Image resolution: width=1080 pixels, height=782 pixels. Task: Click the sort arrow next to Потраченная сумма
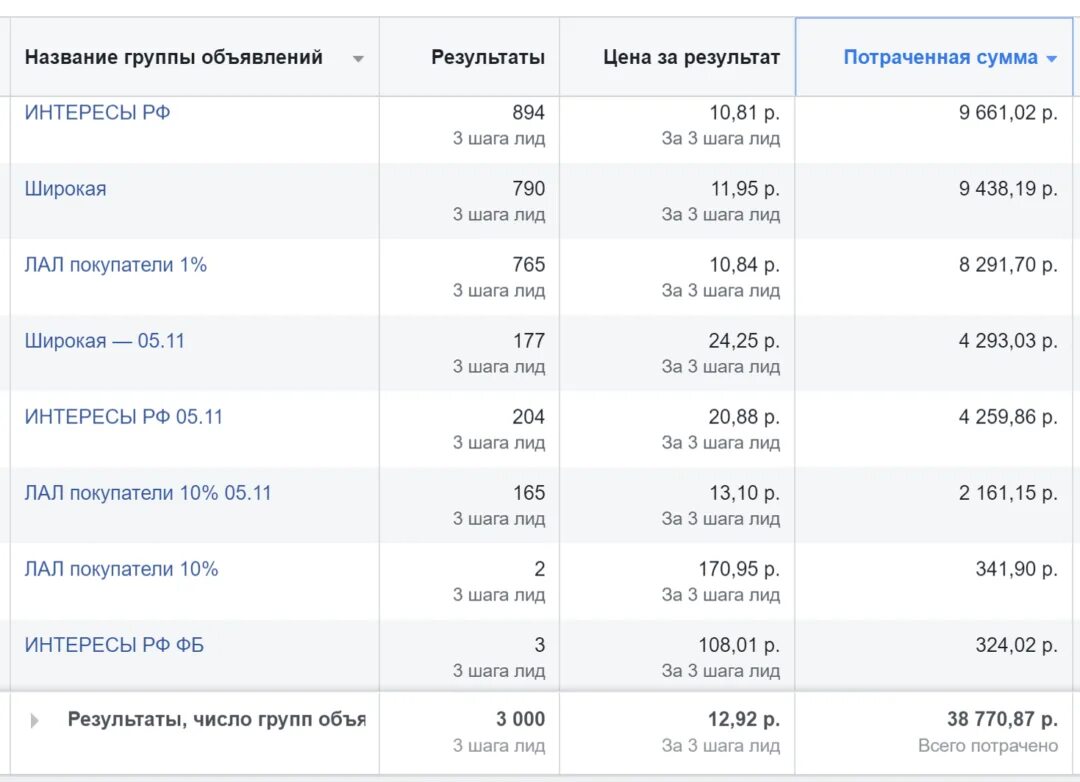pyautogui.click(x=1051, y=59)
